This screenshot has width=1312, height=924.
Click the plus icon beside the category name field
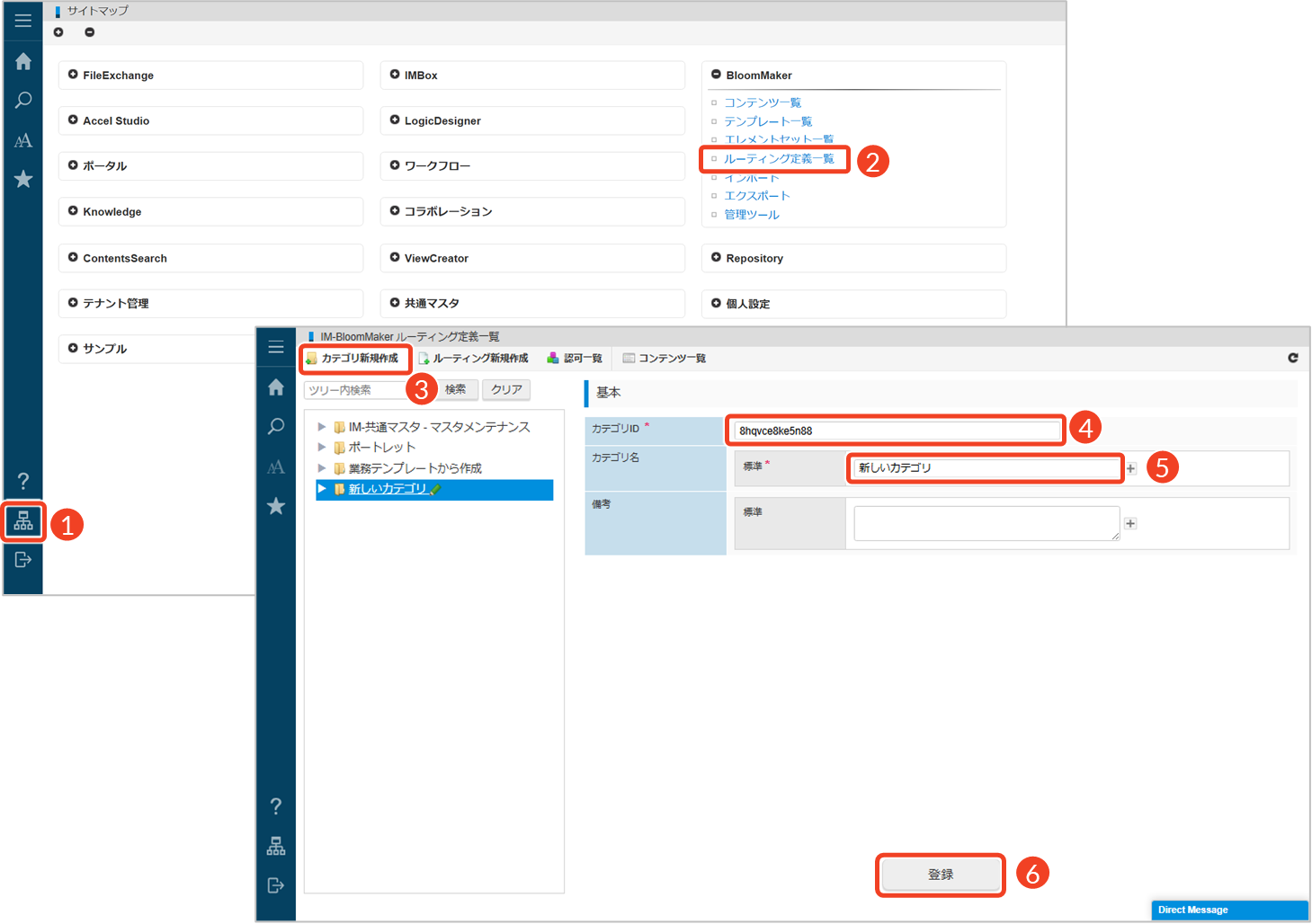click(x=1130, y=468)
